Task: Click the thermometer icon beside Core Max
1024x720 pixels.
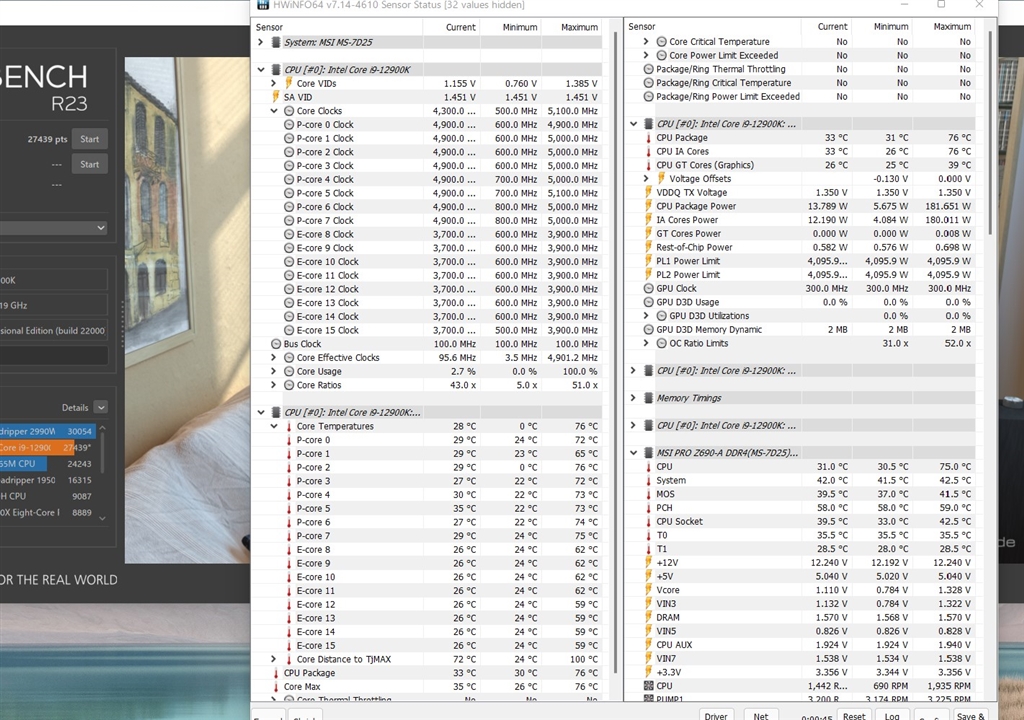Action: pos(276,687)
